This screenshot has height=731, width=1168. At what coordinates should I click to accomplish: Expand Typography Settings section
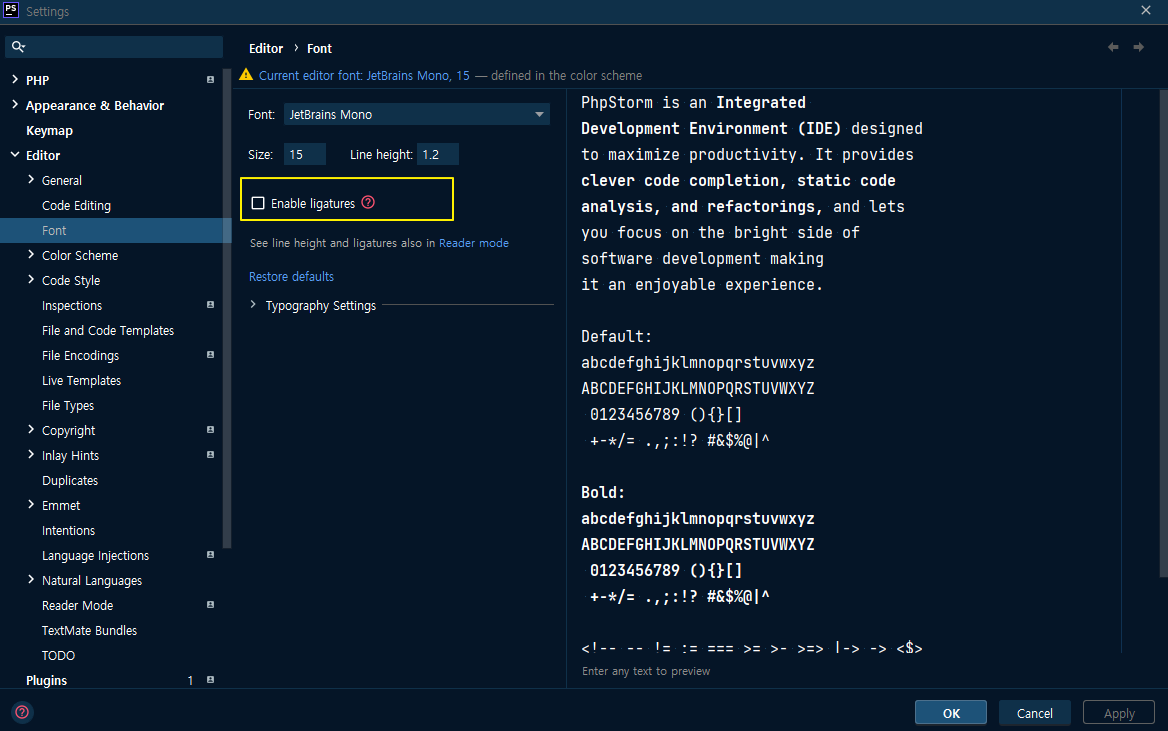[x=253, y=305]
